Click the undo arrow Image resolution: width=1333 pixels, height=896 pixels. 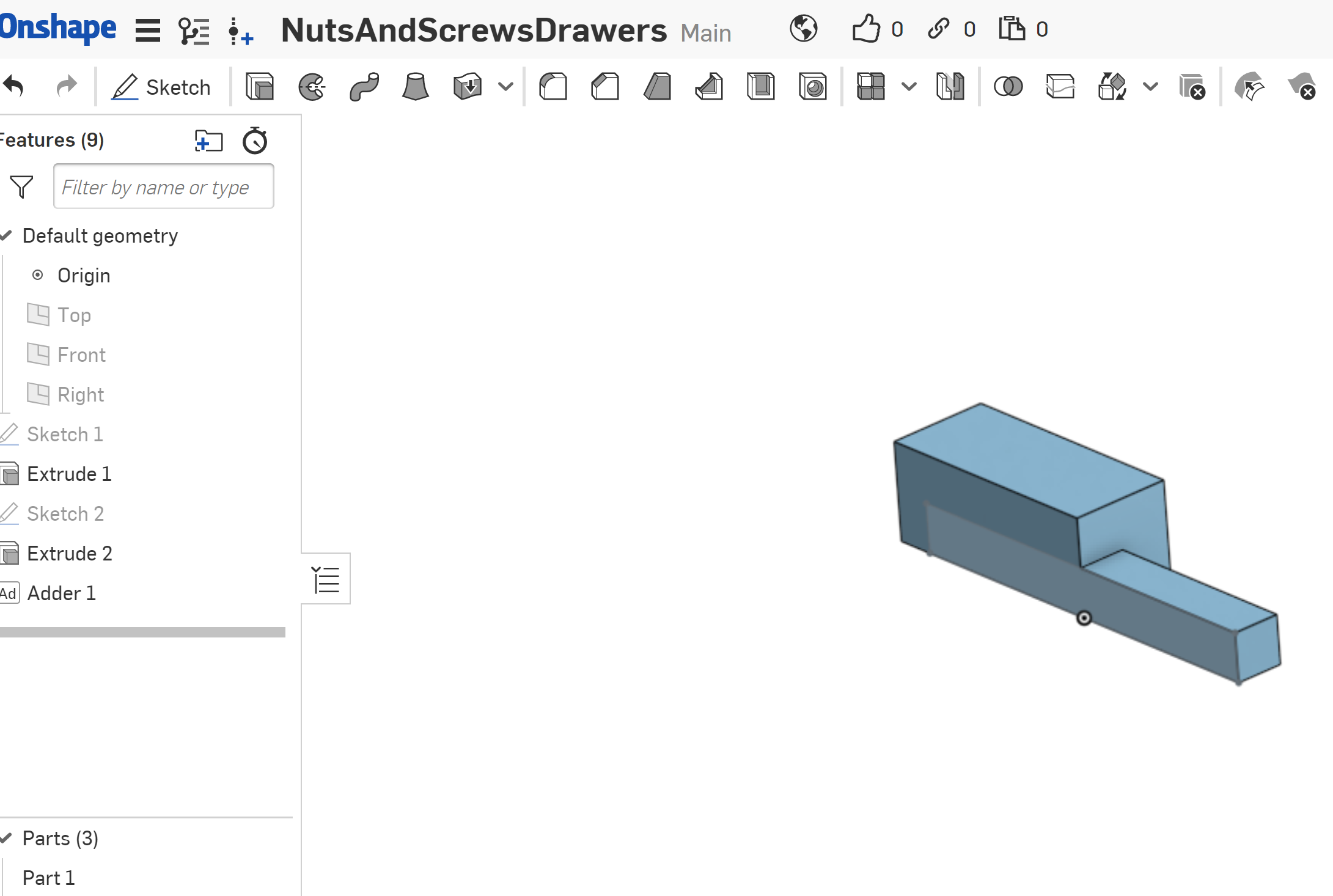tap(14, 86)
